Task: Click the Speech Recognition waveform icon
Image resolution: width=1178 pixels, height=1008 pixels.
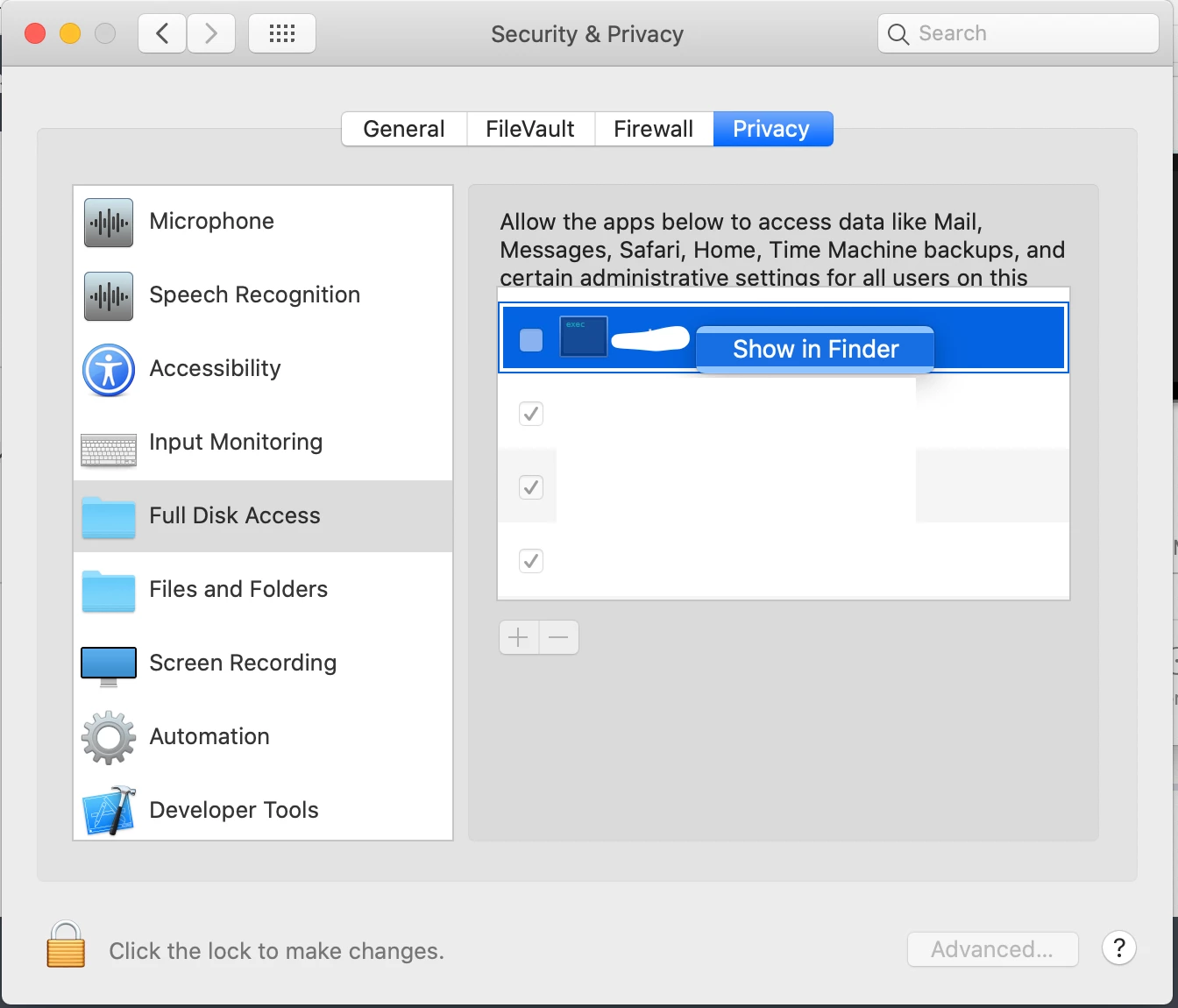Action: [x=109, y=296]
